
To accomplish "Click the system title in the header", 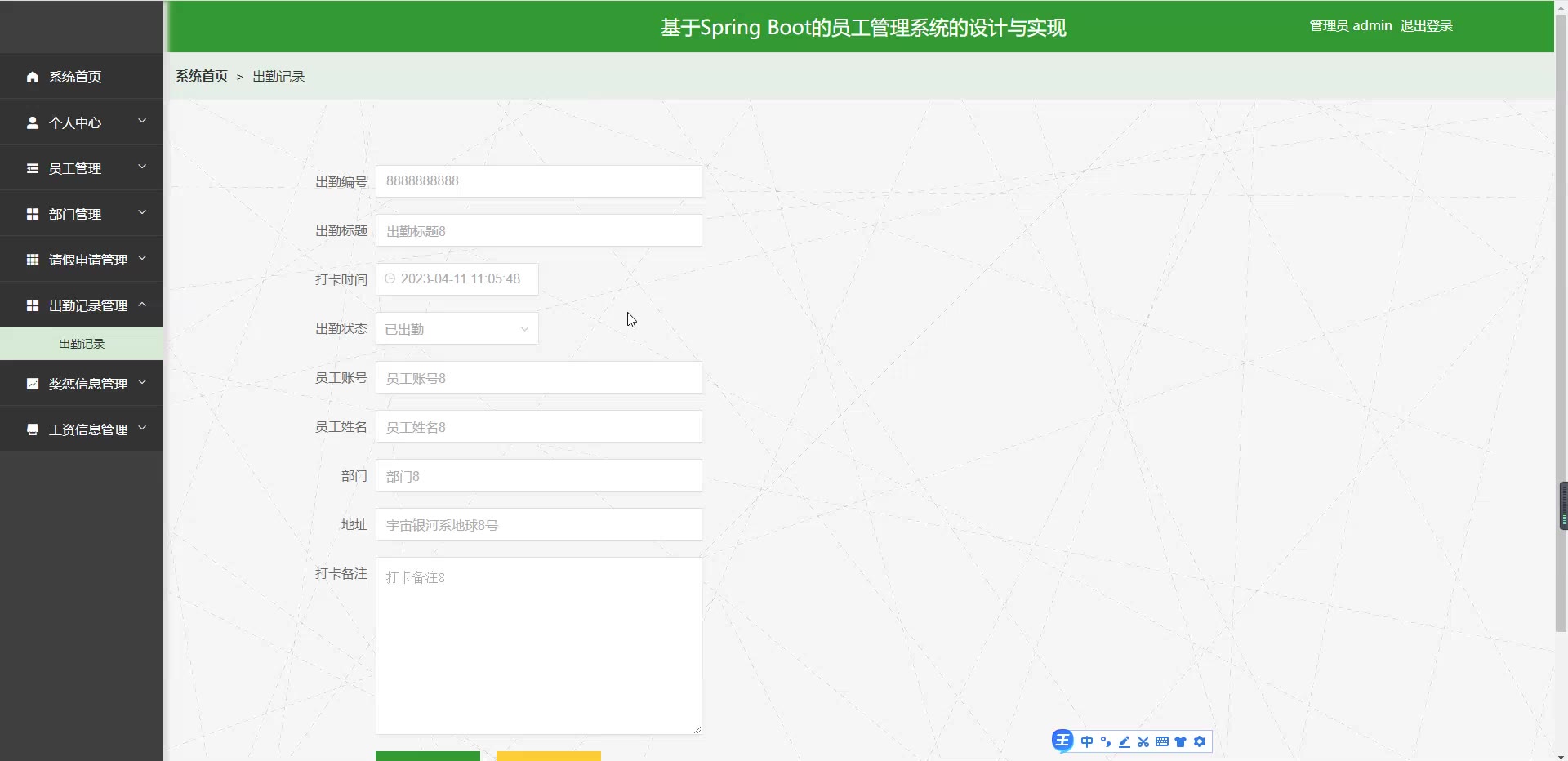I will coord(863,27).
